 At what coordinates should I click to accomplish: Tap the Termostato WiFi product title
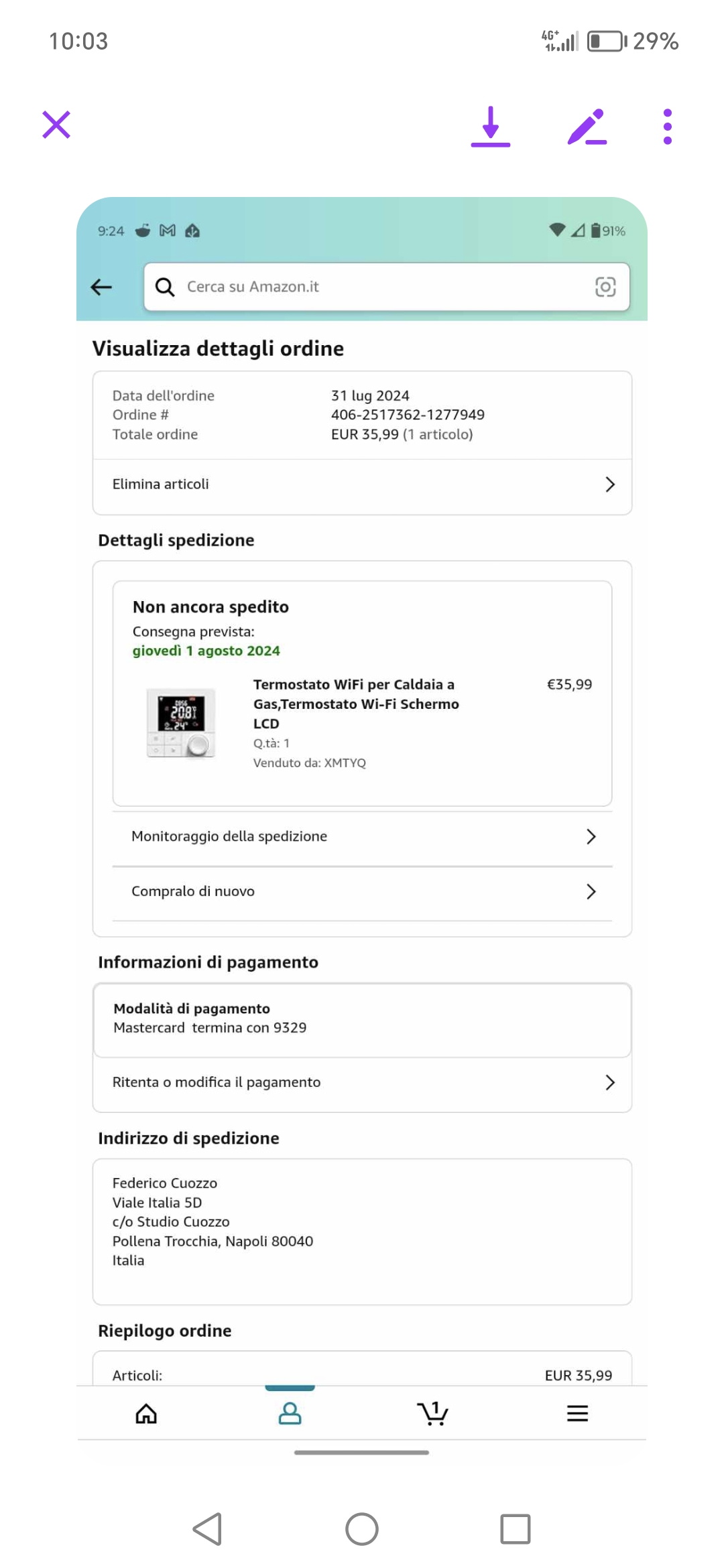[355, 704]
